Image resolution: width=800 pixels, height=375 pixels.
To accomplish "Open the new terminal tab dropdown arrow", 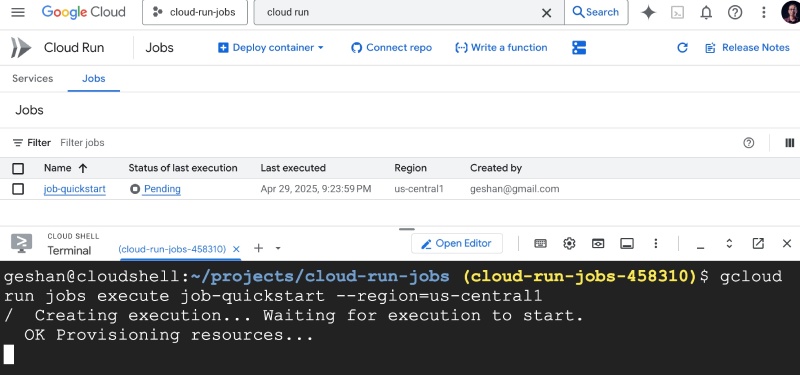I will coord(278,248).
